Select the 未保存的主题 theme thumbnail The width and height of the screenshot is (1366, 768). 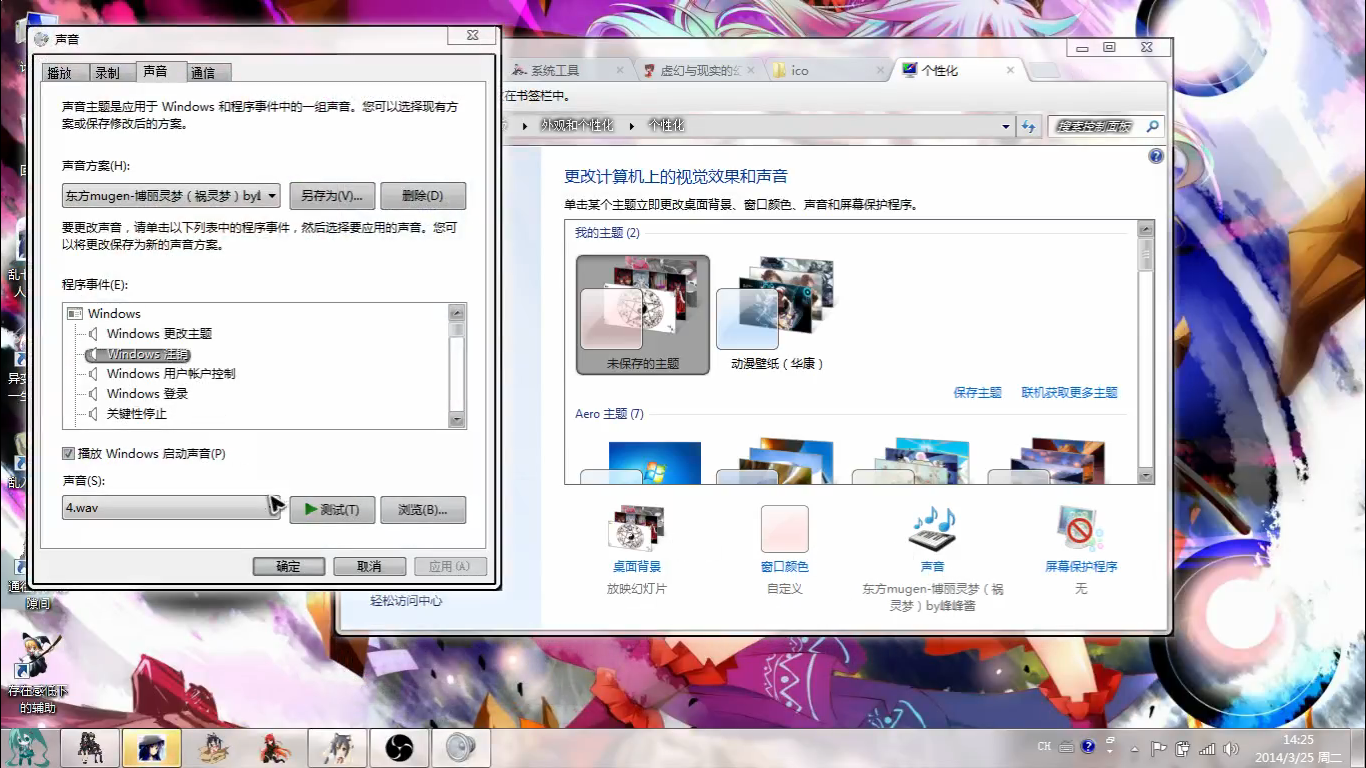(643, 315)
